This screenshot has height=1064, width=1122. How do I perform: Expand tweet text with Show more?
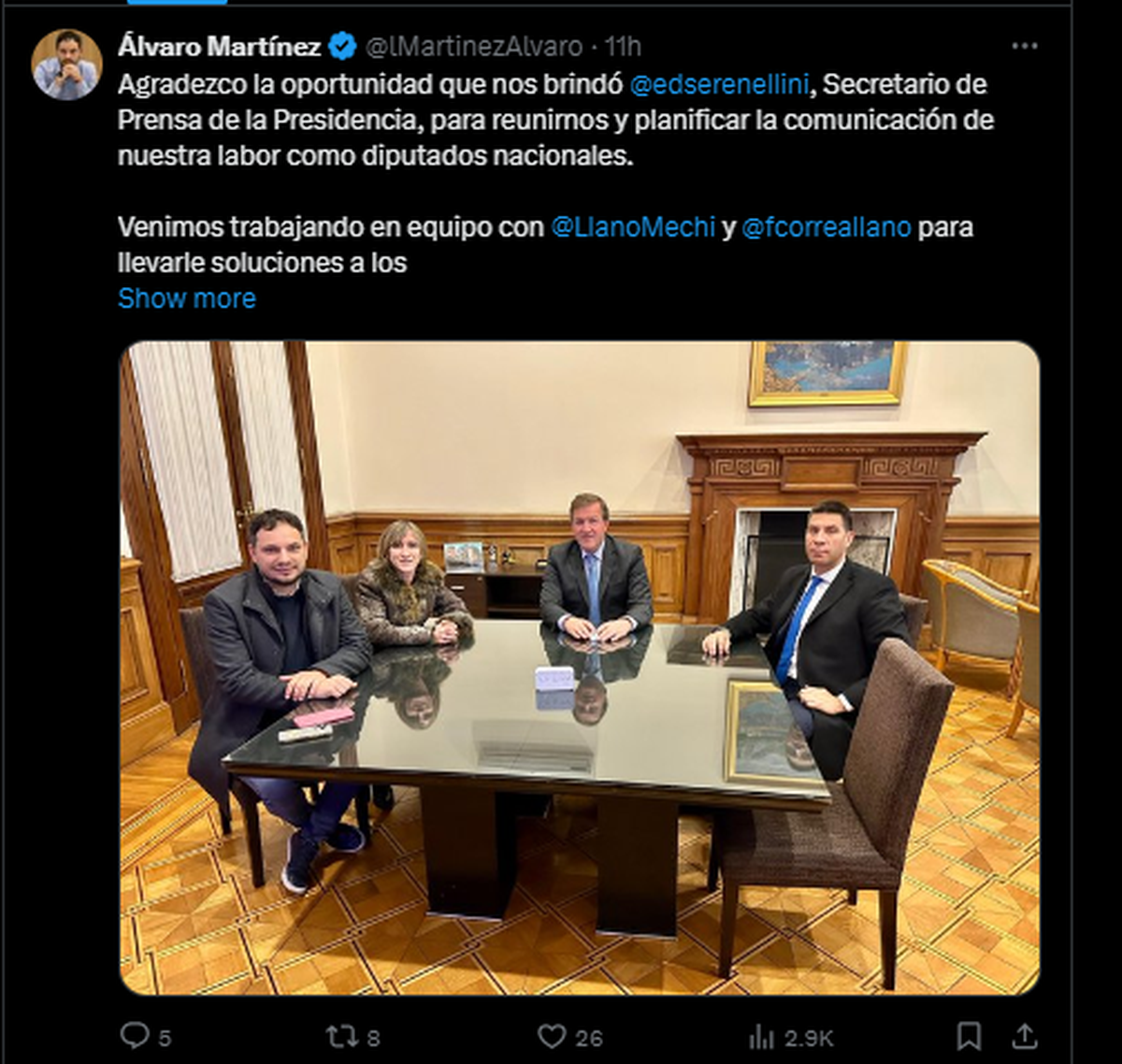[187, 298]
